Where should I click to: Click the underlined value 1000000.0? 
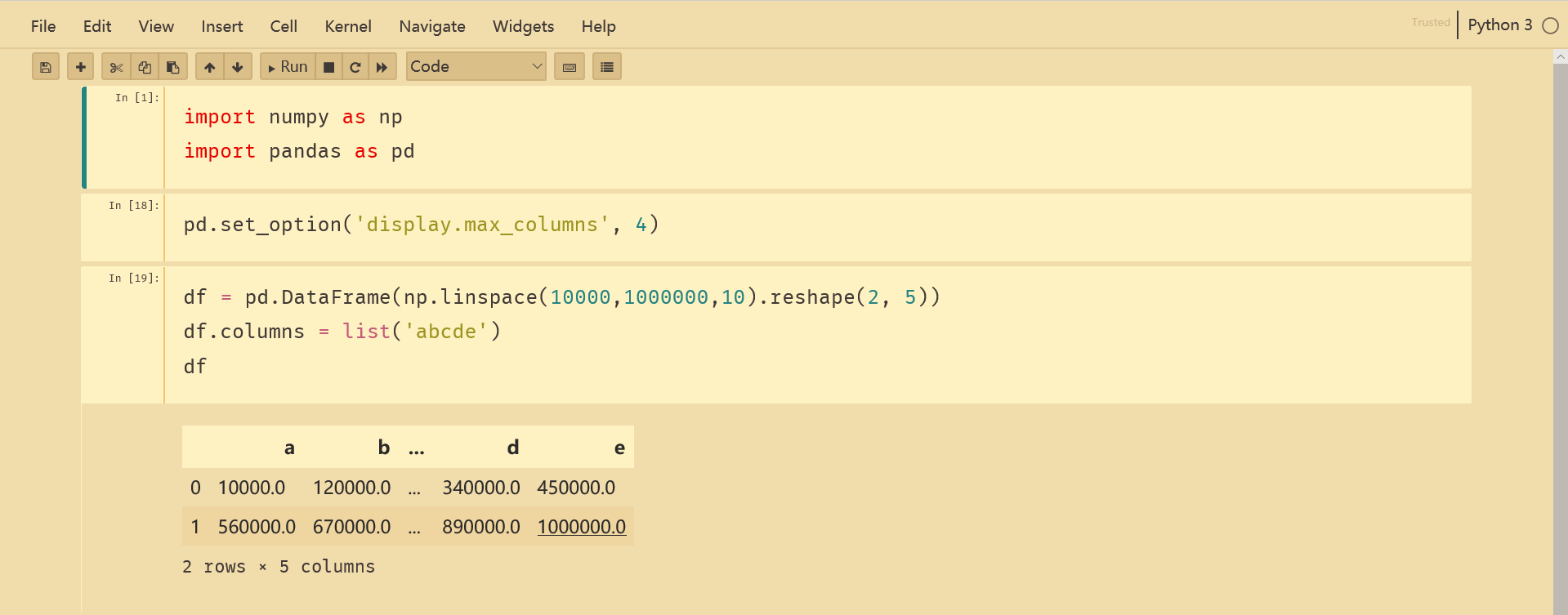coord(582,527)
